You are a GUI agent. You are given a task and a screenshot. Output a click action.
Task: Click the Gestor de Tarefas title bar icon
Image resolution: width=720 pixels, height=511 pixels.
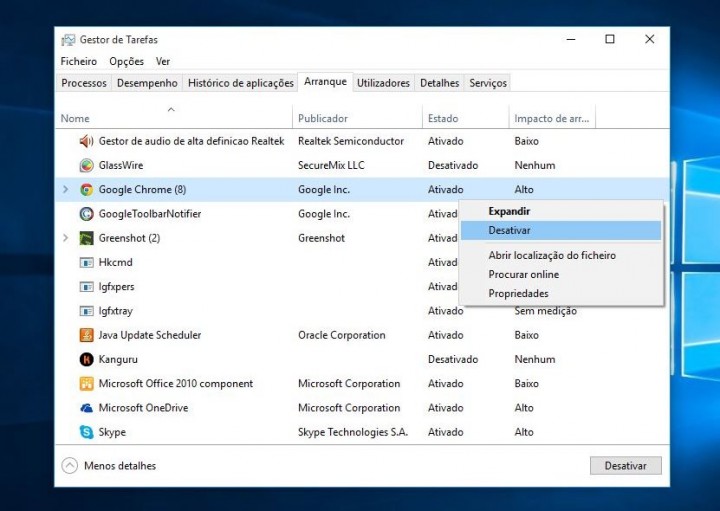[x=68, y=40]
